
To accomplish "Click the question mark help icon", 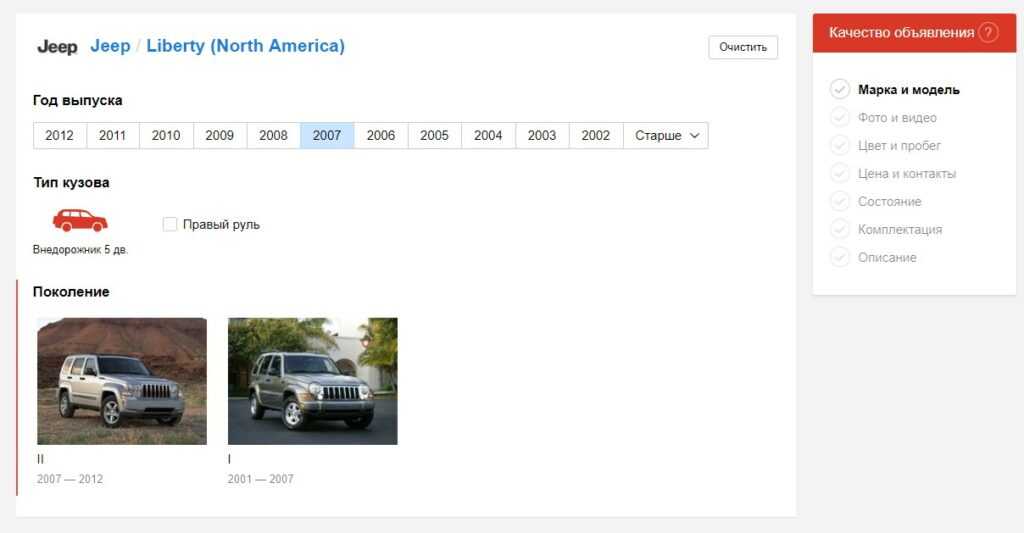I will [x=988, y=32].
